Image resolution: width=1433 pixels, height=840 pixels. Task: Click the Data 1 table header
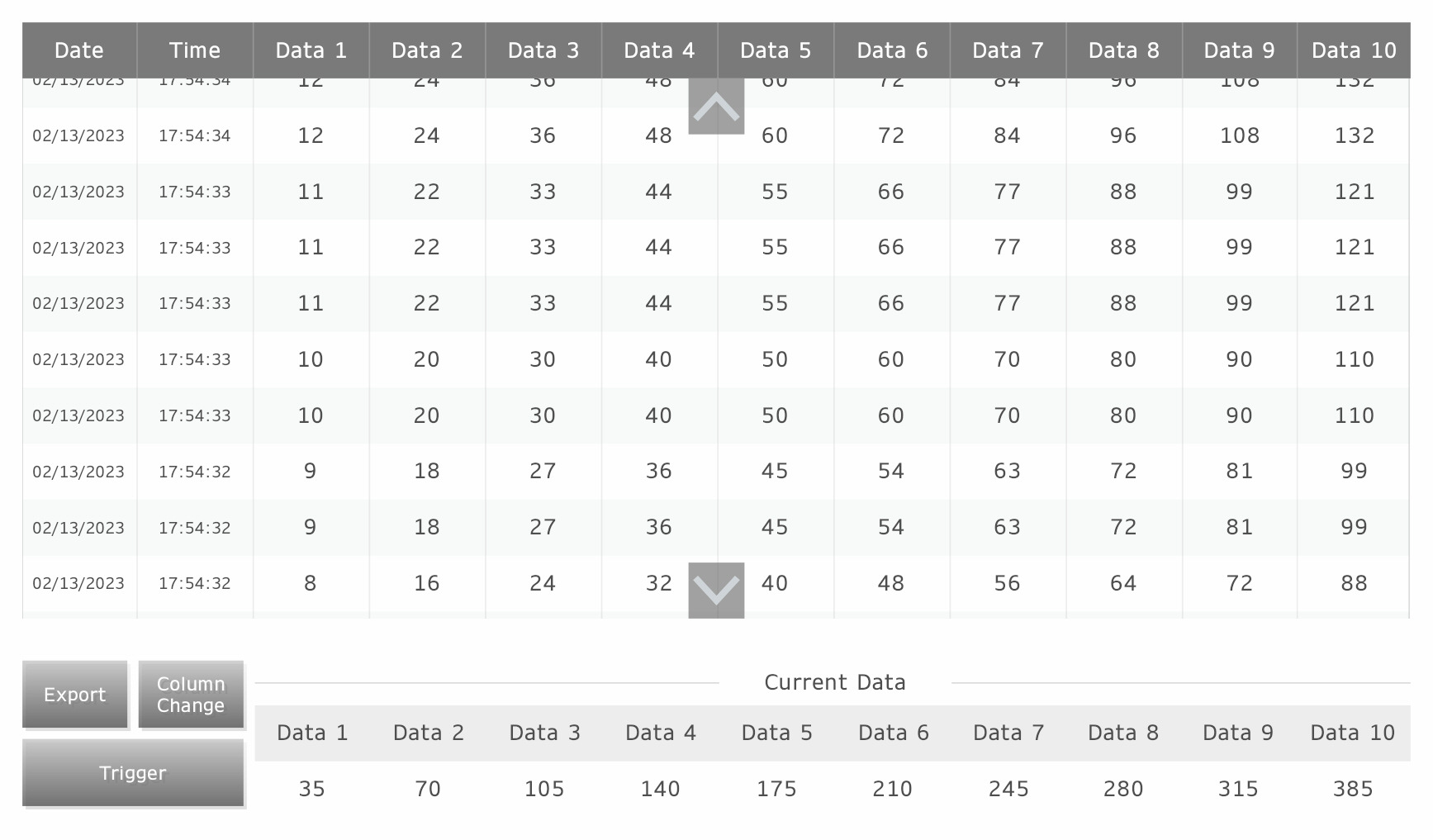point(311,50)
